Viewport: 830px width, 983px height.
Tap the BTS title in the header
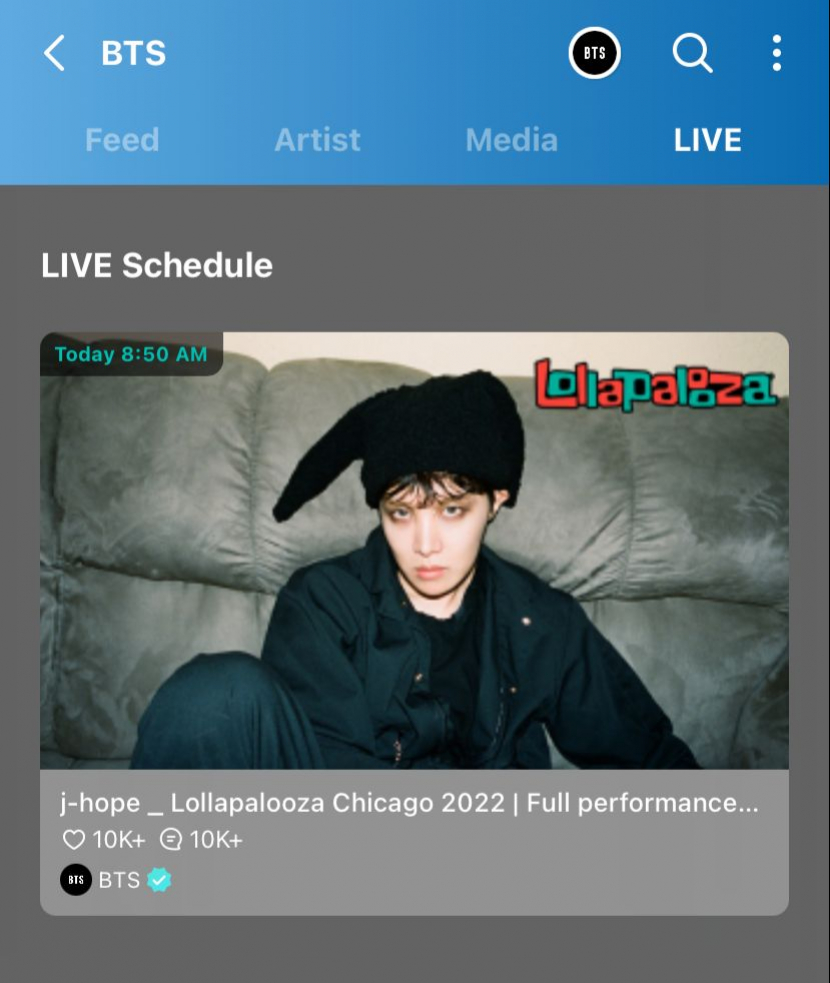134,53
